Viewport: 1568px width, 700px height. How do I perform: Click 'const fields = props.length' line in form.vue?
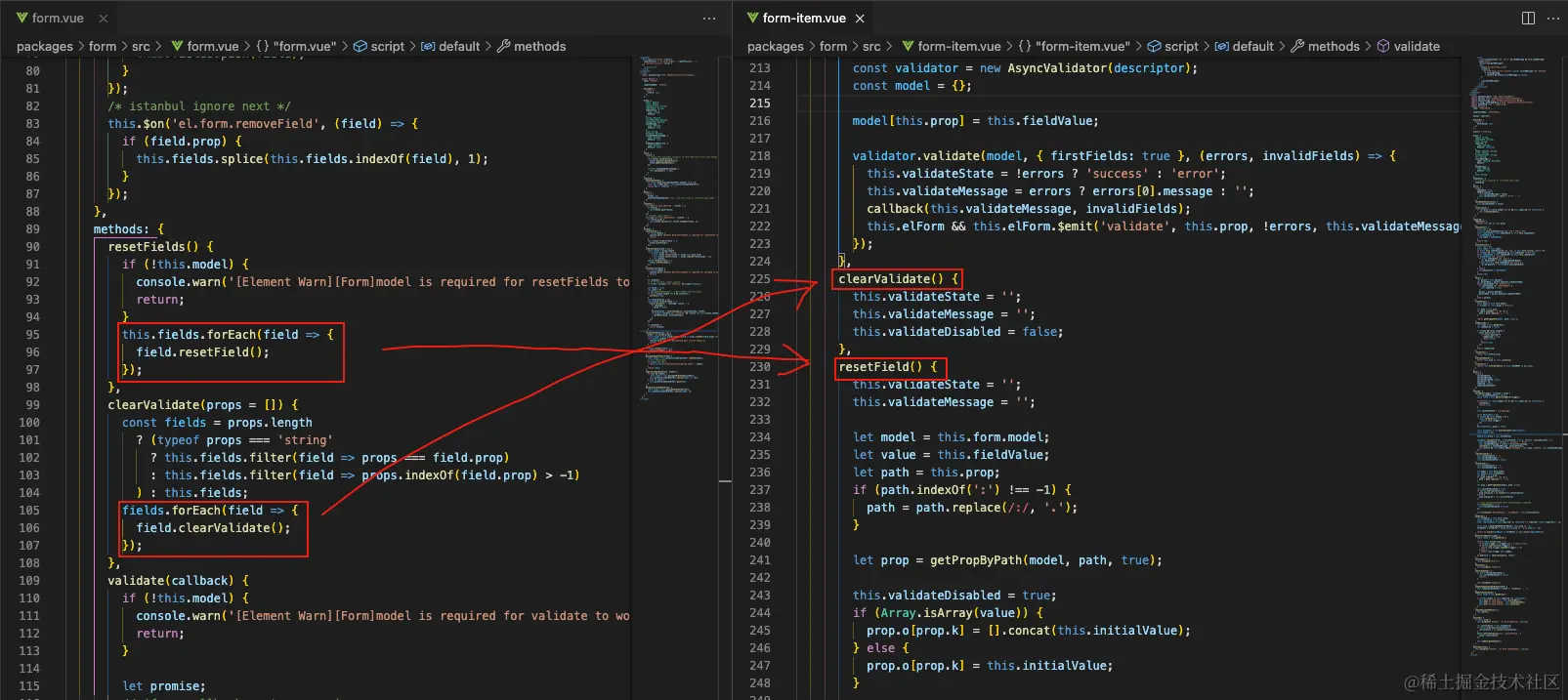217,423
